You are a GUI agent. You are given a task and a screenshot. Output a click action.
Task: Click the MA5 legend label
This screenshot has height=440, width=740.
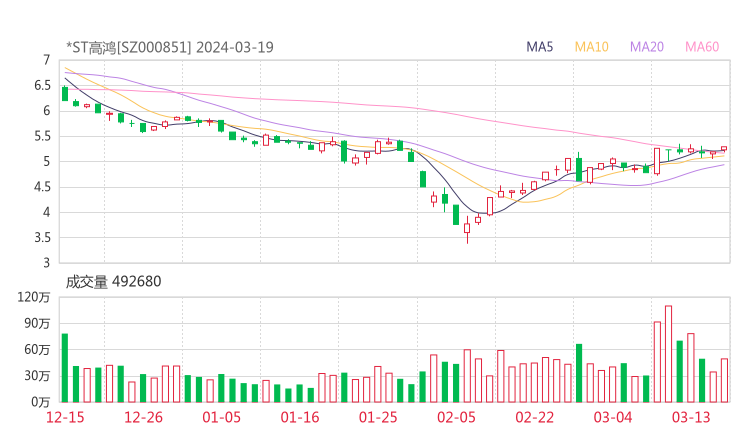pos(539,47)
